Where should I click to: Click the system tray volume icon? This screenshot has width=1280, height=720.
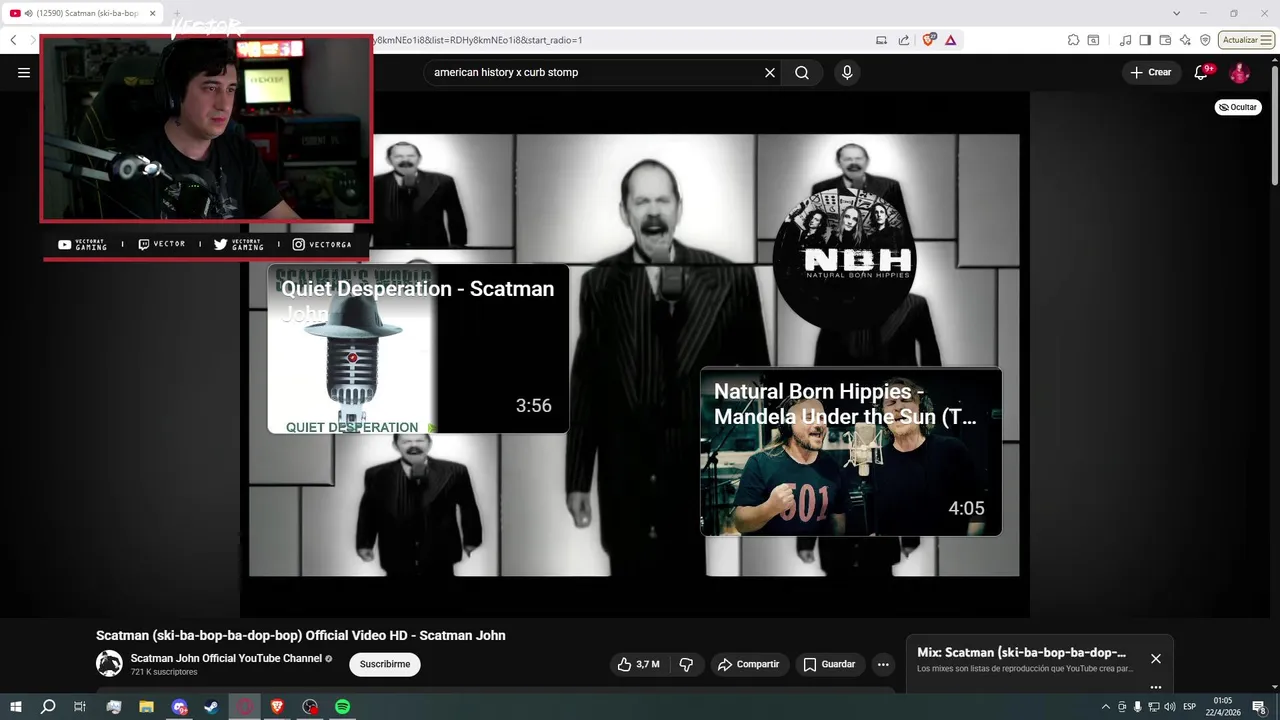pyautogui.click(x=1170, y=707)
